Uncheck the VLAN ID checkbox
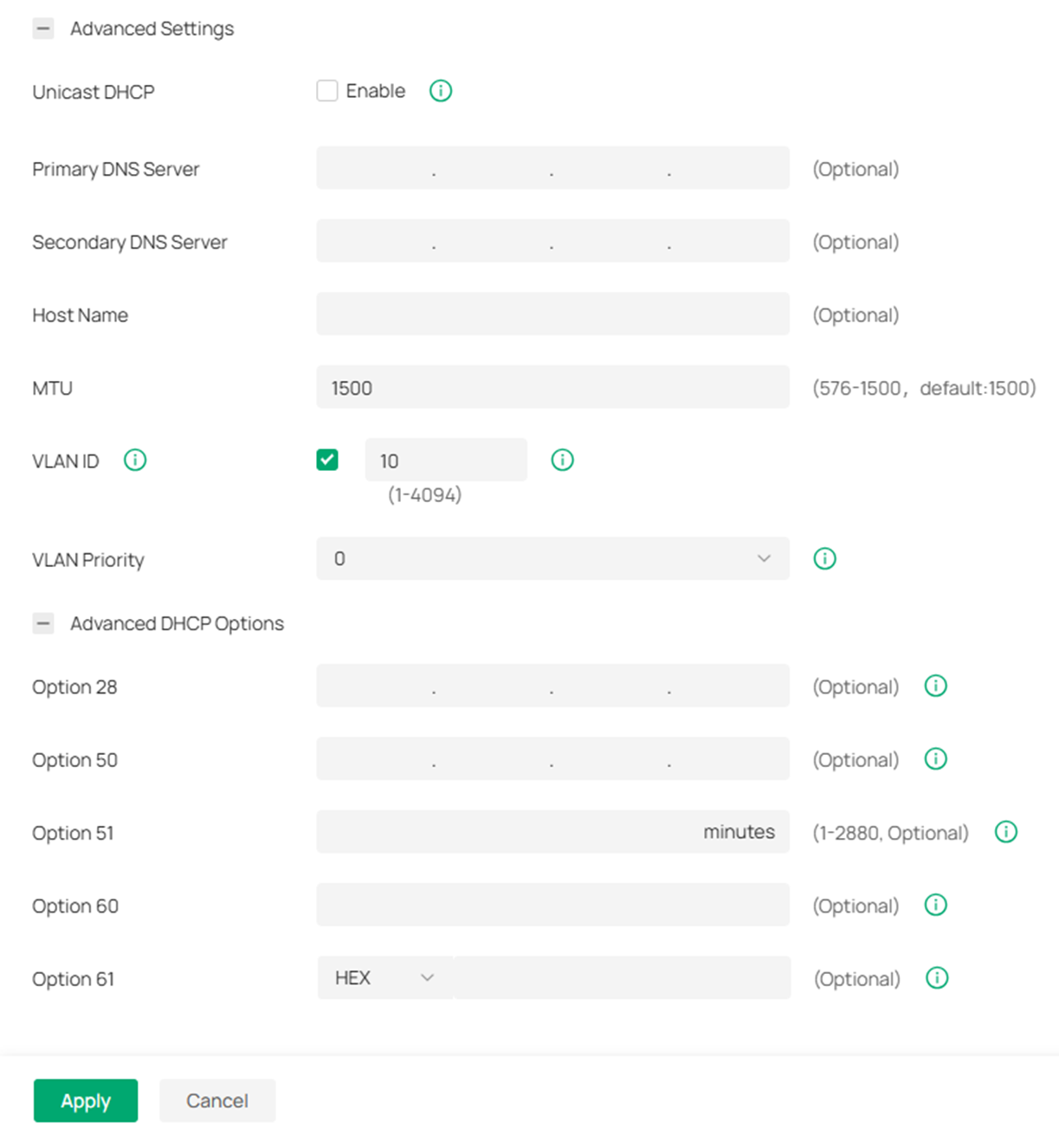This screenshot has width=1059, height=1148. point(327,460)
